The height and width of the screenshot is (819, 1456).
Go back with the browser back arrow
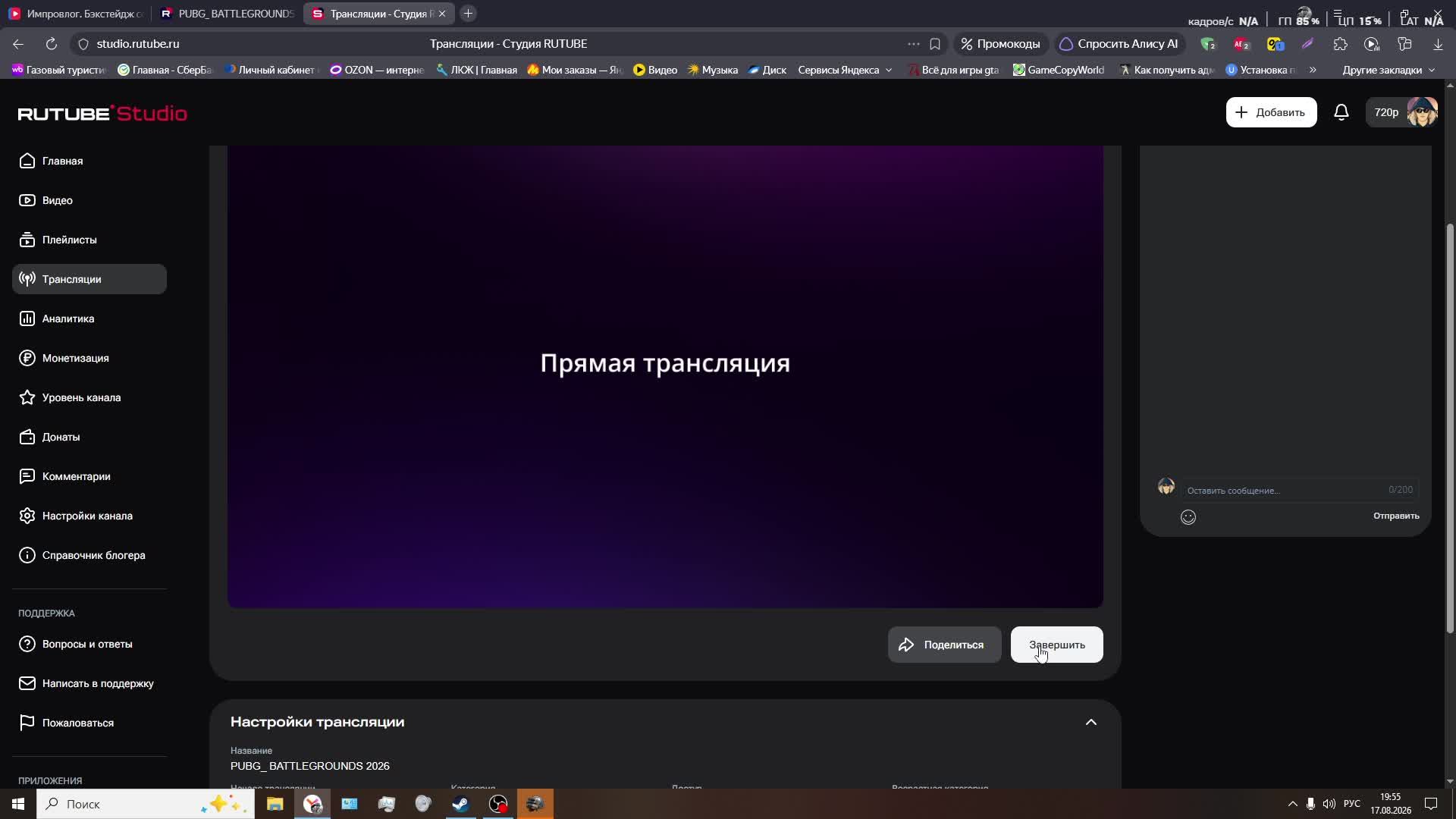coord(18,44)
